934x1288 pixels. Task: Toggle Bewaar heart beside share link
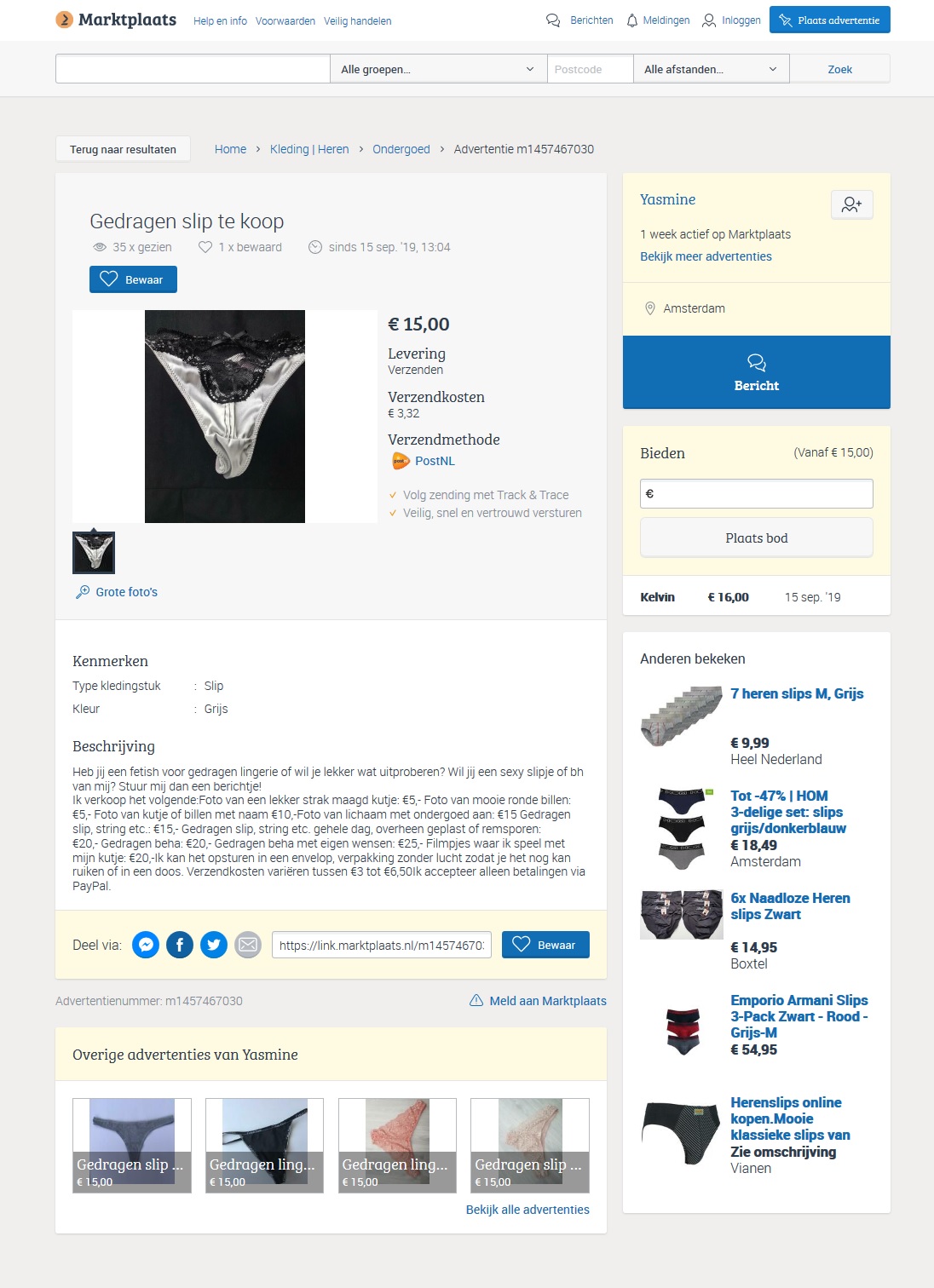[x=545, y=945]
